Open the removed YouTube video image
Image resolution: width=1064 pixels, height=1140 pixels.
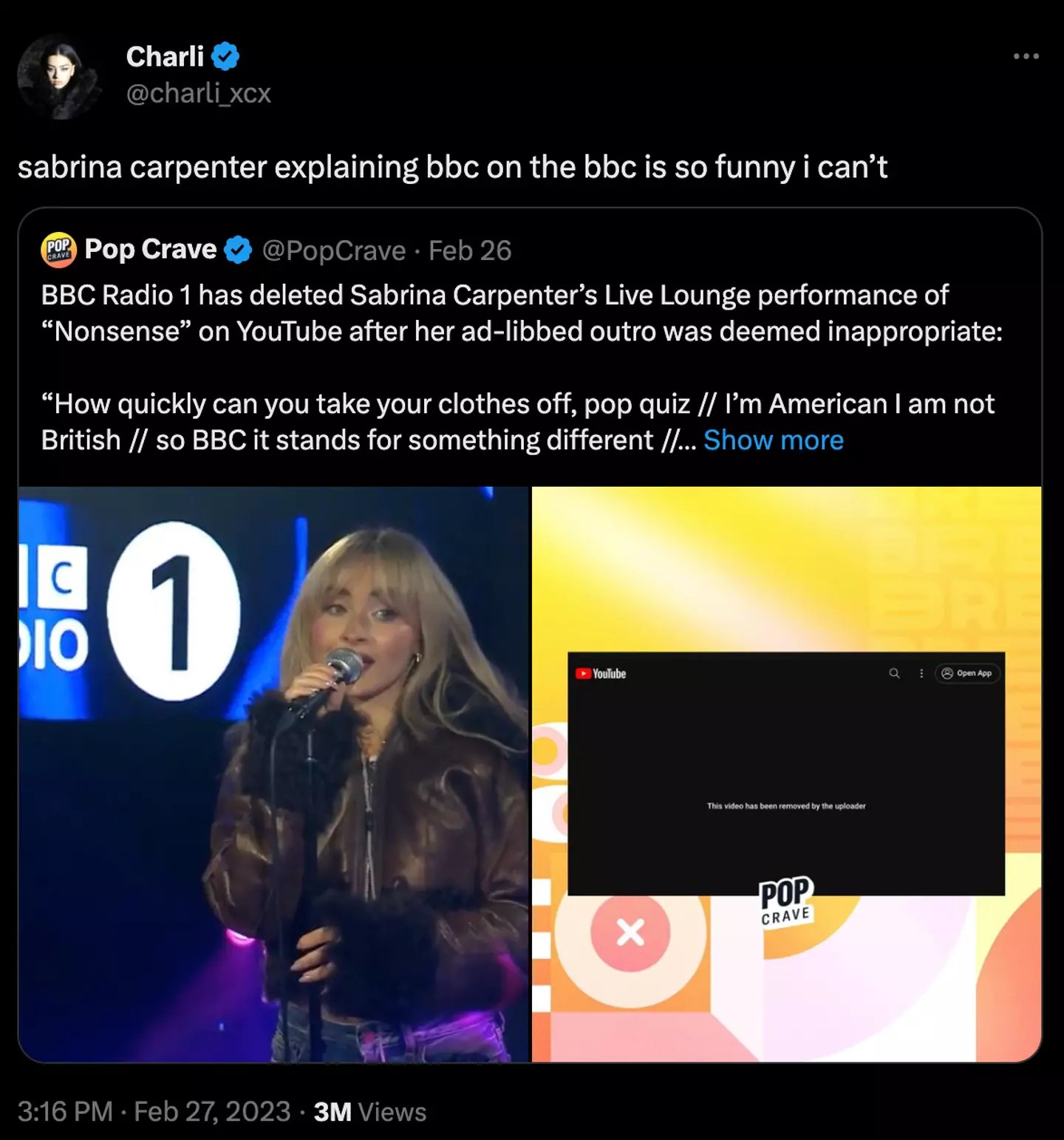tap(786, 774)
